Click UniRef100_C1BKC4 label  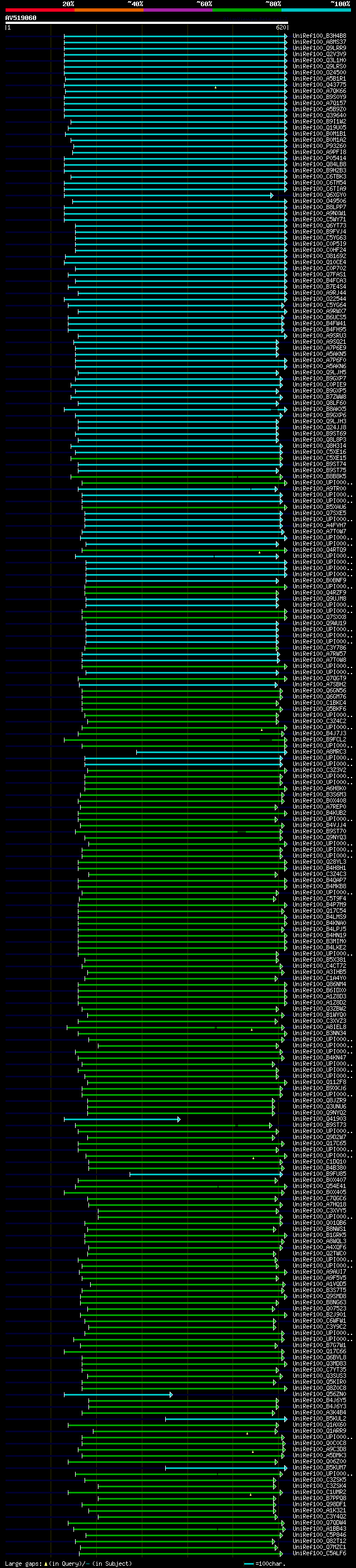coord(319,703)
